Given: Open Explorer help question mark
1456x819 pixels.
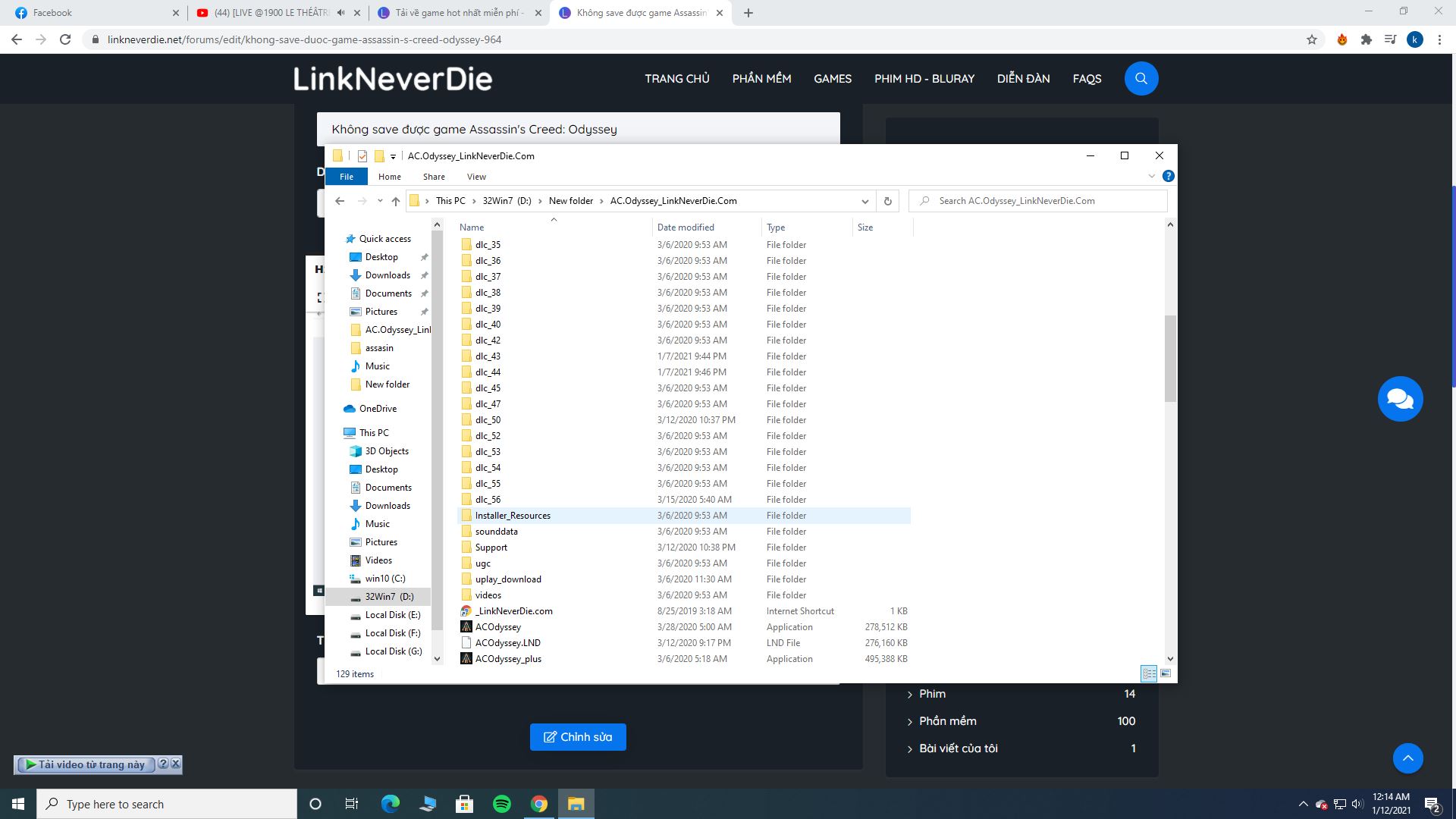Looking at the screenshot, I should [x=1168, y=176].
